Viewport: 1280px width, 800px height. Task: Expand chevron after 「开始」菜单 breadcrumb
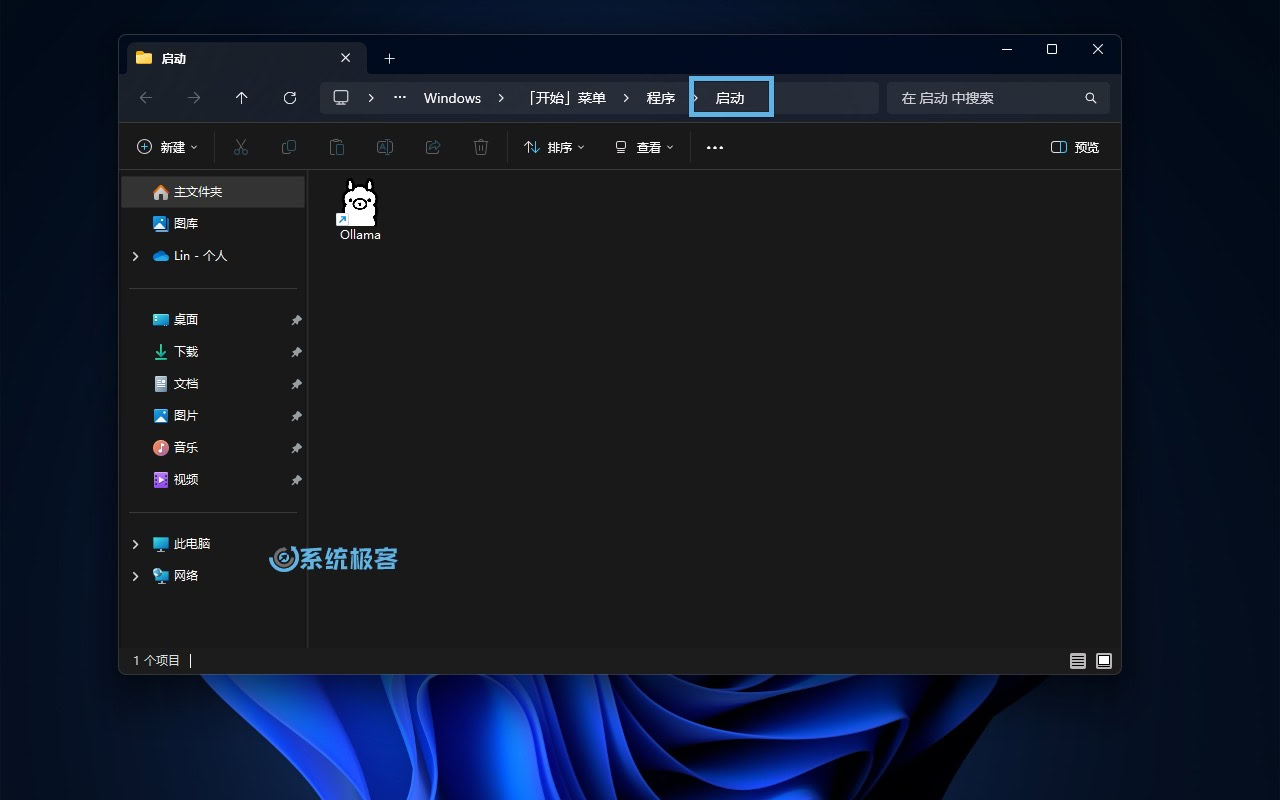(x=626, y=98)
